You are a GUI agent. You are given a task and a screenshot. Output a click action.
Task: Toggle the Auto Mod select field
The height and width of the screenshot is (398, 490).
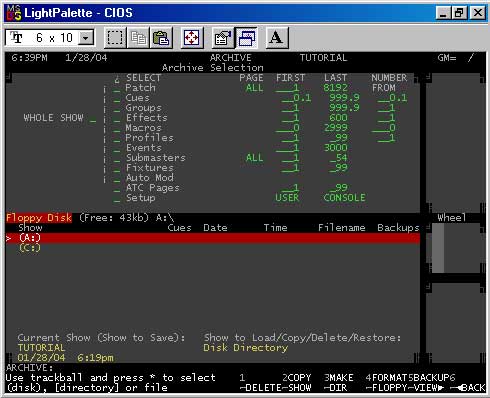pyautogui.click(x=116, y=179)
